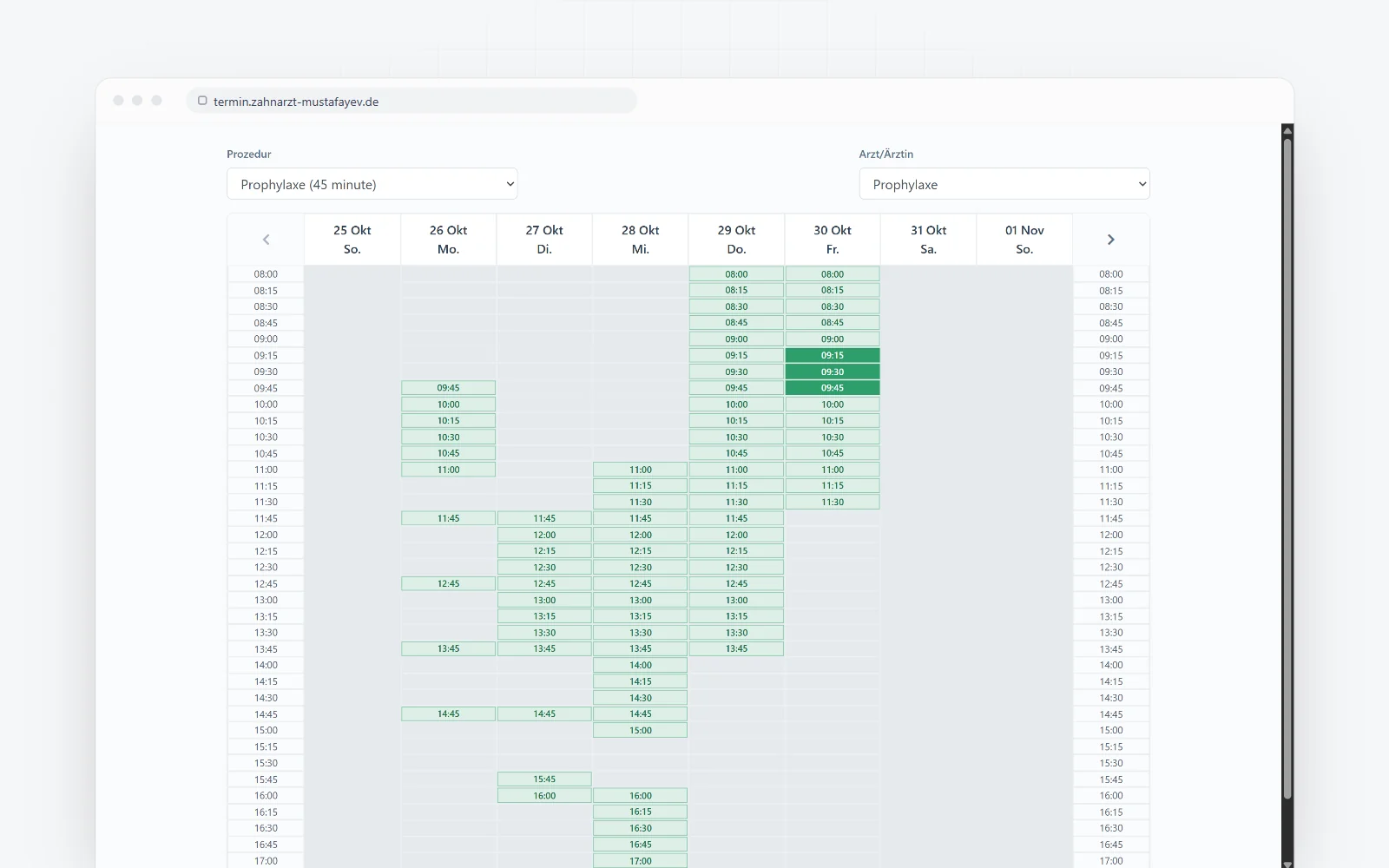This screenshot has height=868, width=1389.
Task: Choose 15:45 on Tuesday 27 Okt
Action: click(544, 779)
